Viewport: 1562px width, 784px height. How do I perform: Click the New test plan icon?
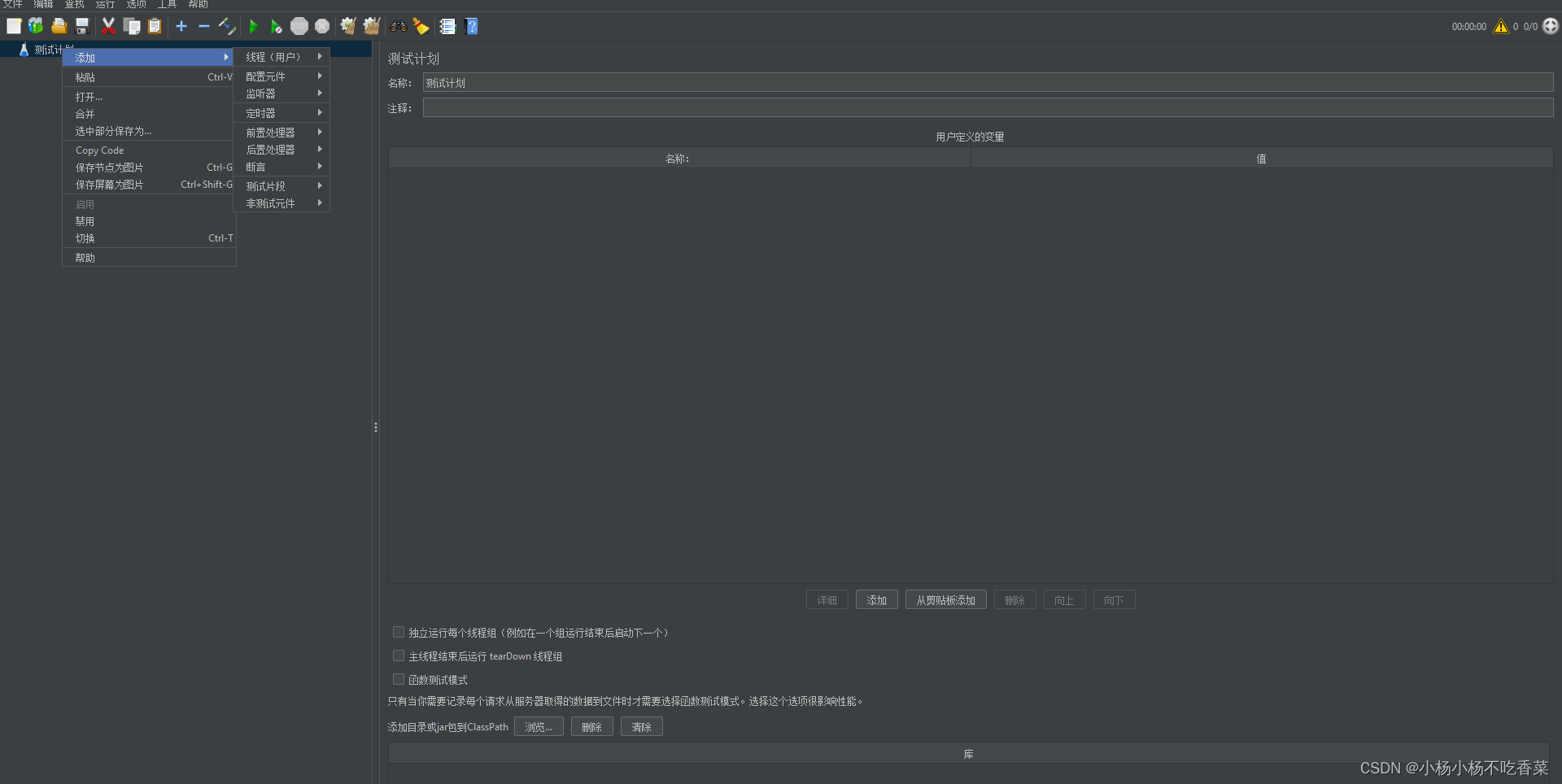(x=14, y=26)
